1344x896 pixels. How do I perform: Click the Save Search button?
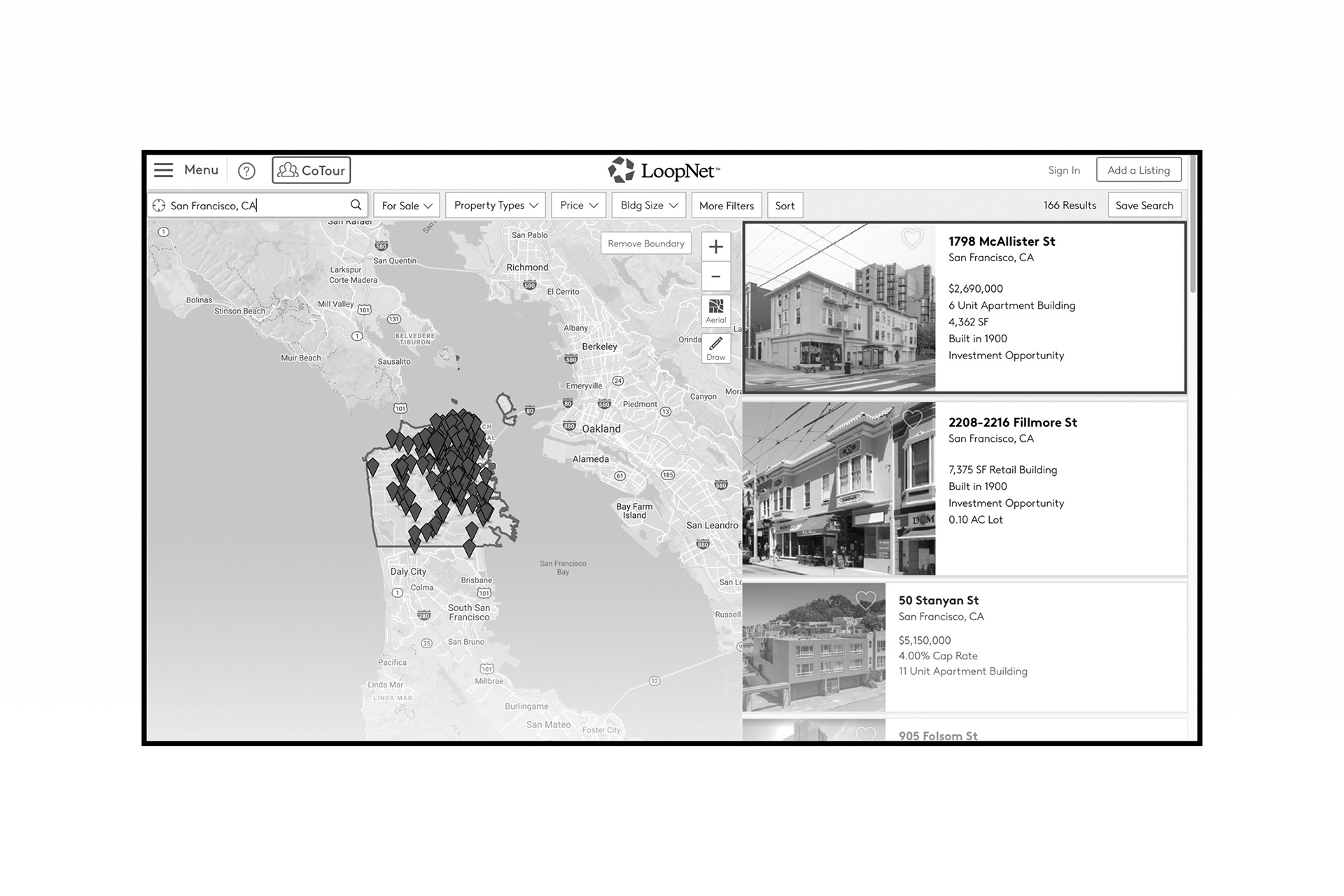point(1144,205)
